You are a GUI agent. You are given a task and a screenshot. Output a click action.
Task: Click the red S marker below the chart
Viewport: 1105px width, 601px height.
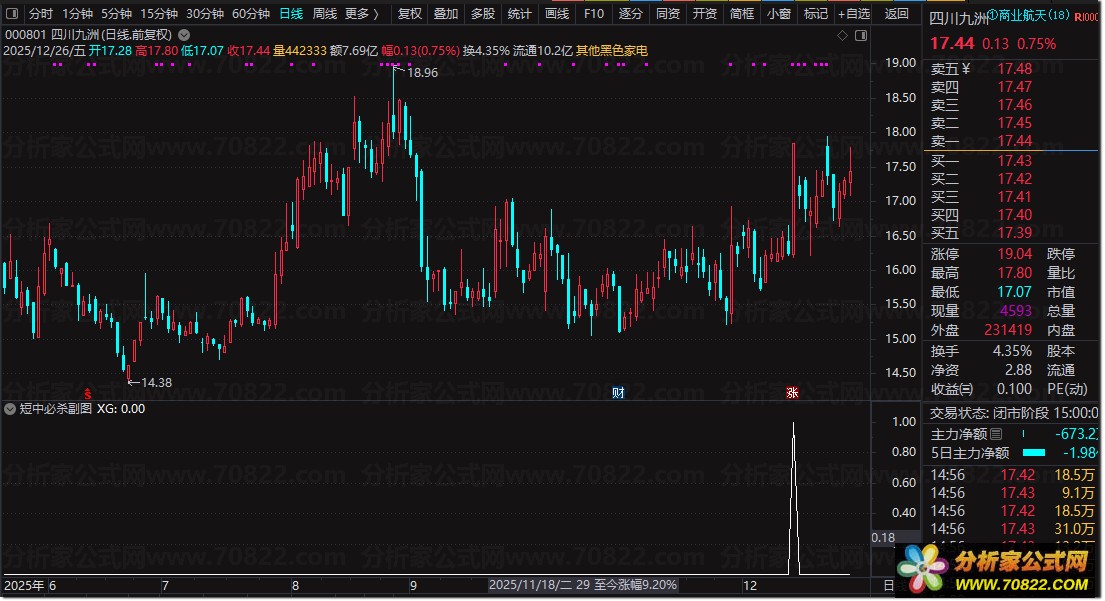[x=87, y=392]
